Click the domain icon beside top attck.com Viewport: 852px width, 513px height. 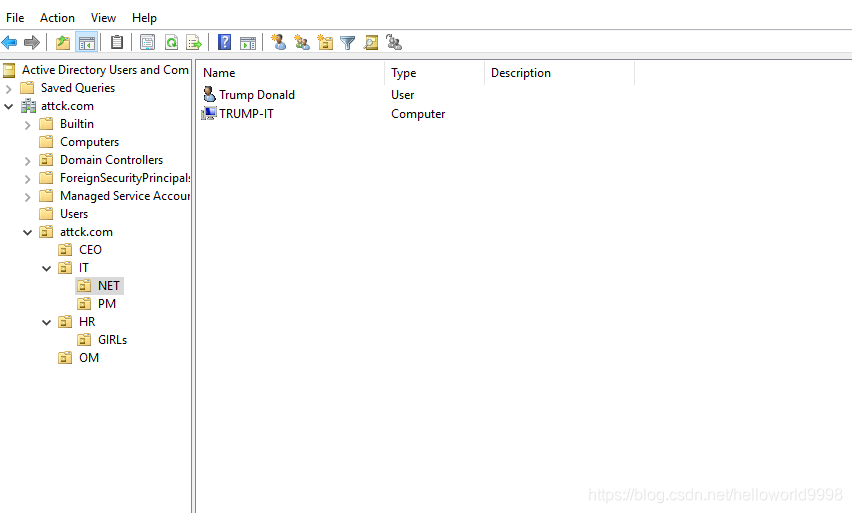coord(28,105)
